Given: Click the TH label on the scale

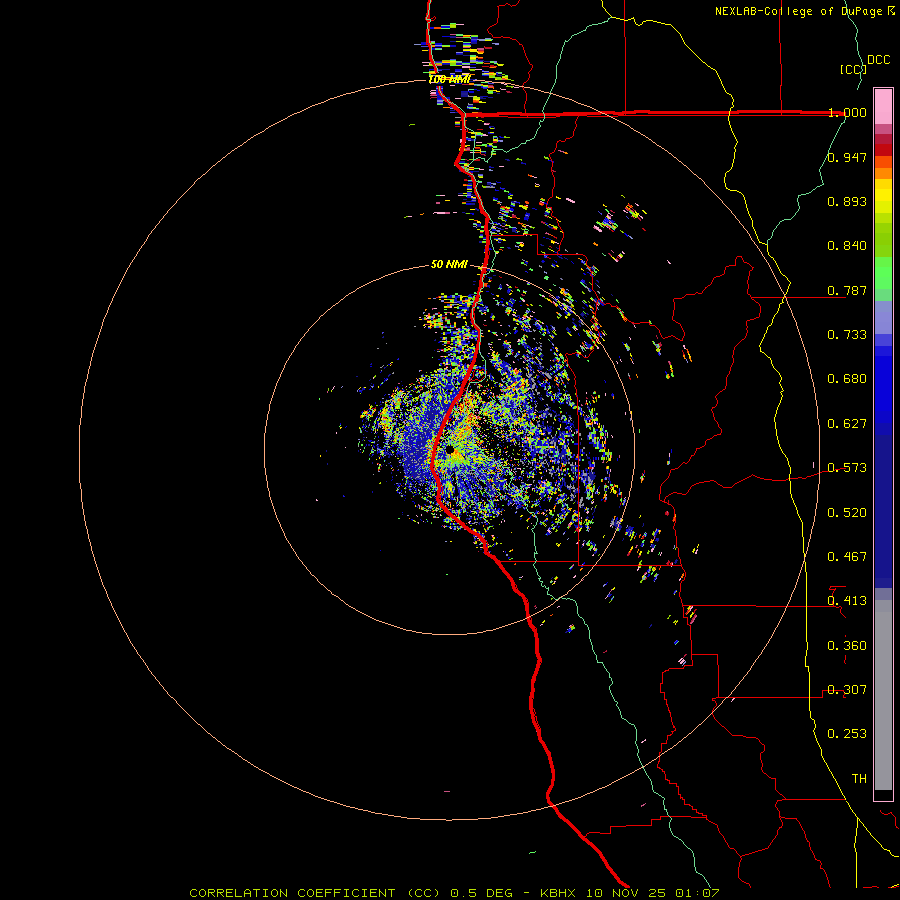Looking at the screenshot, I should [x=859, y=779].
